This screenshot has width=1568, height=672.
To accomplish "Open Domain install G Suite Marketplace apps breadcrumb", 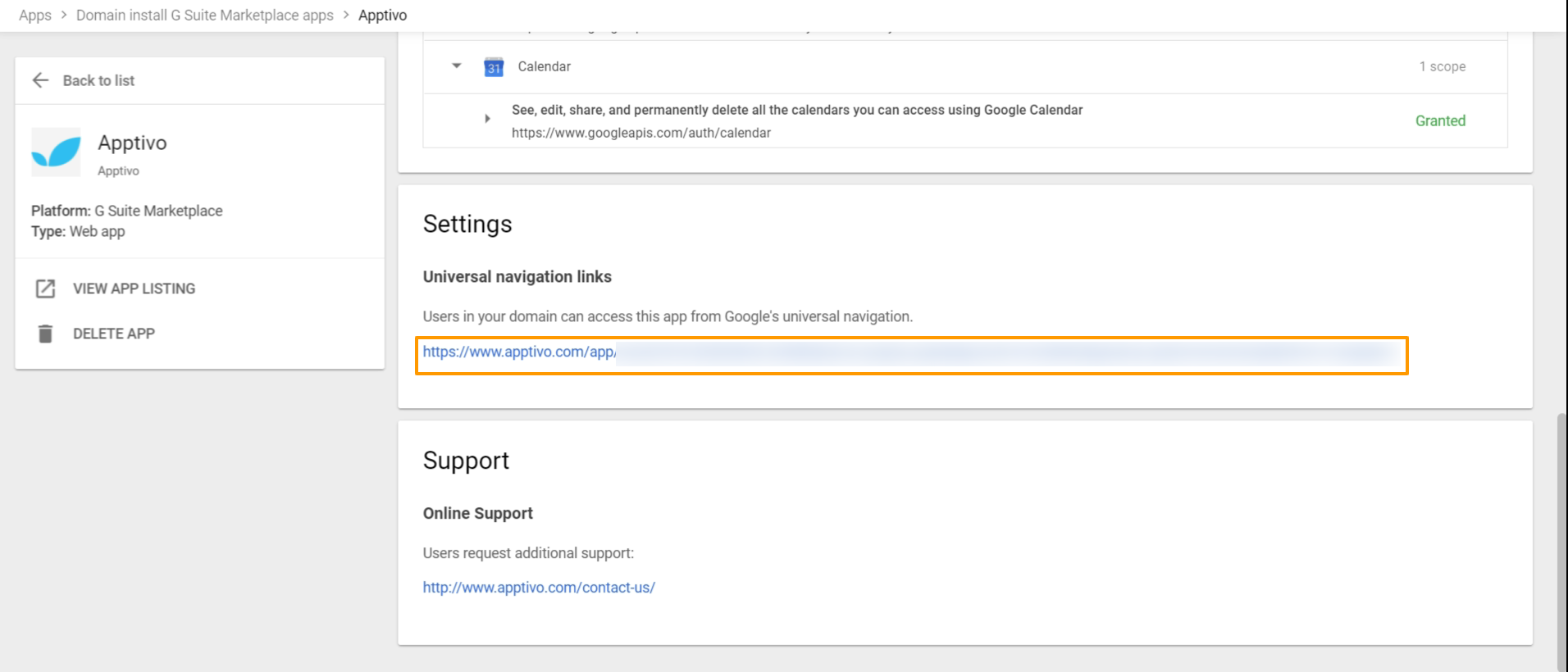I will click(204, 16).
